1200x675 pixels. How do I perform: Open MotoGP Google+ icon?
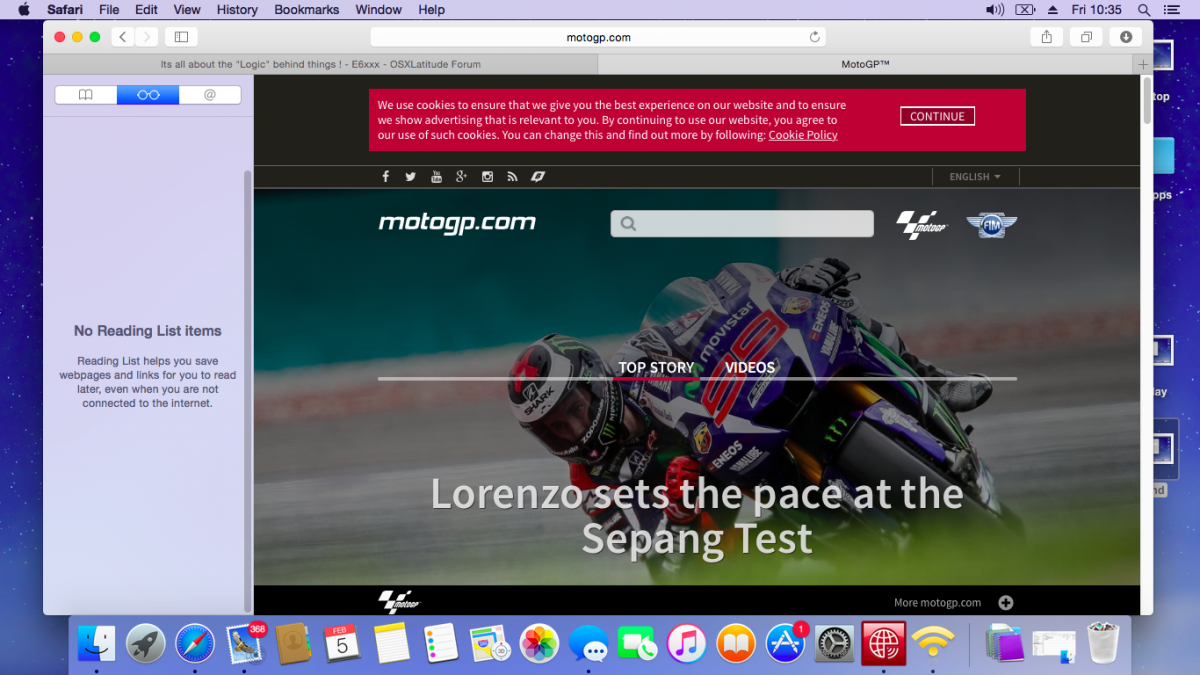tap(461, 177)
